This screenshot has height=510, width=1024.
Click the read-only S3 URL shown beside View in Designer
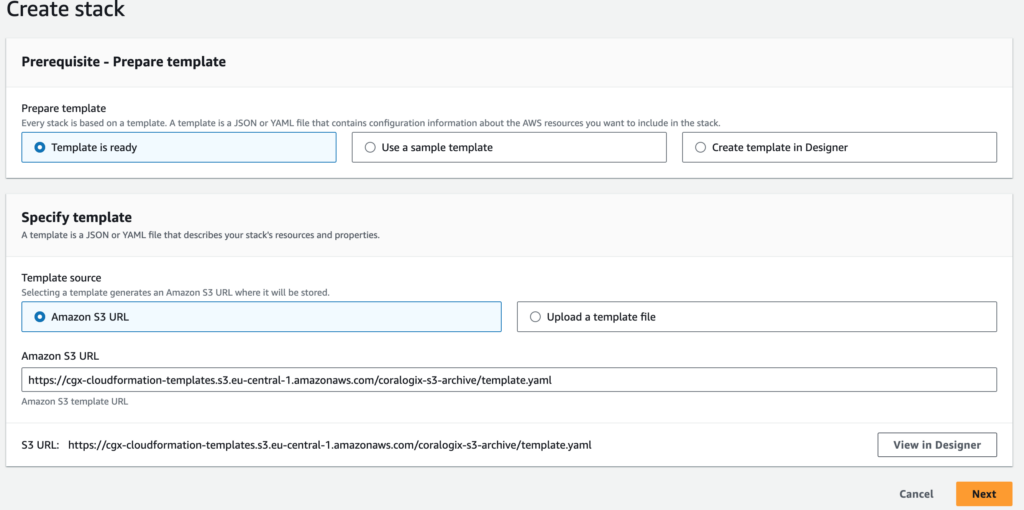[x=330, y=445]
